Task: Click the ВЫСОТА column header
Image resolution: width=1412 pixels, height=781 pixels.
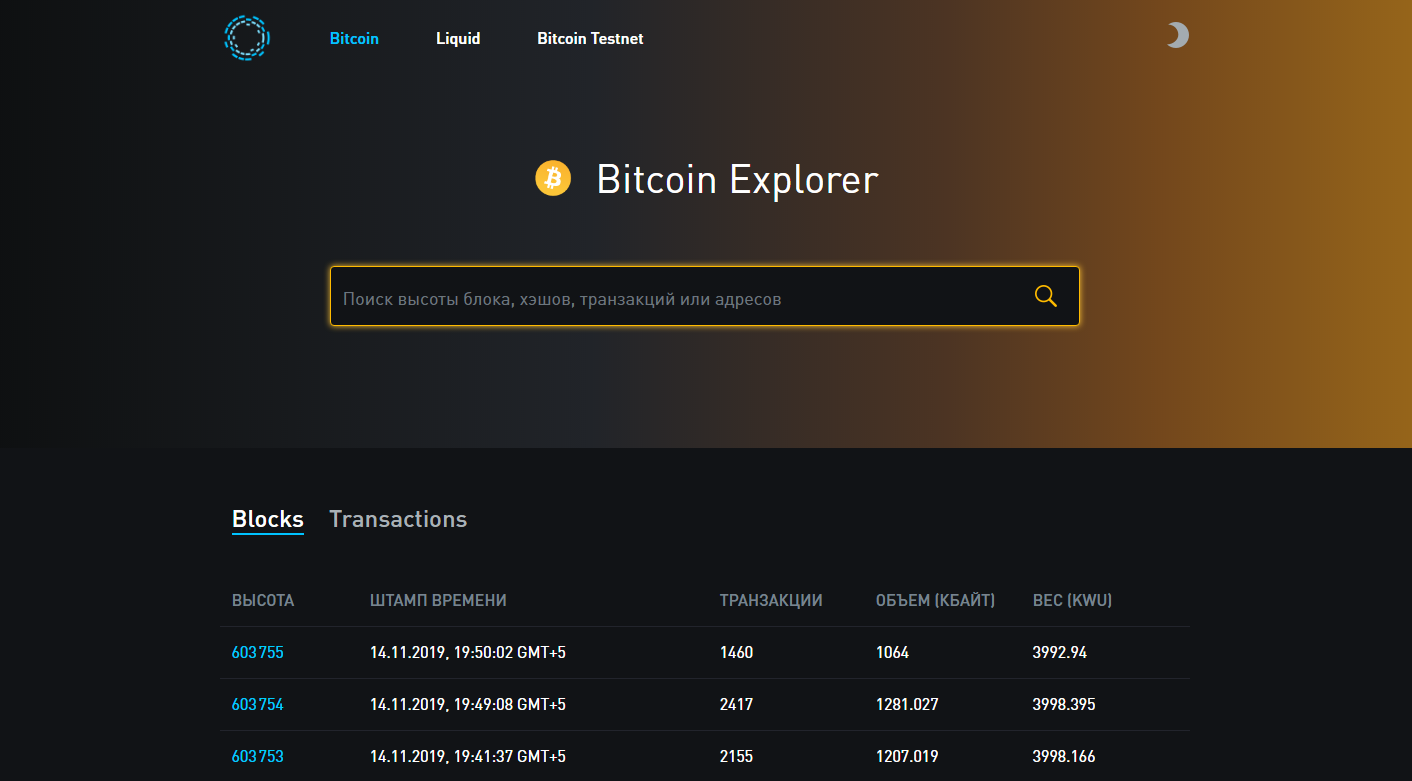Action: click(x=263, y=600)
